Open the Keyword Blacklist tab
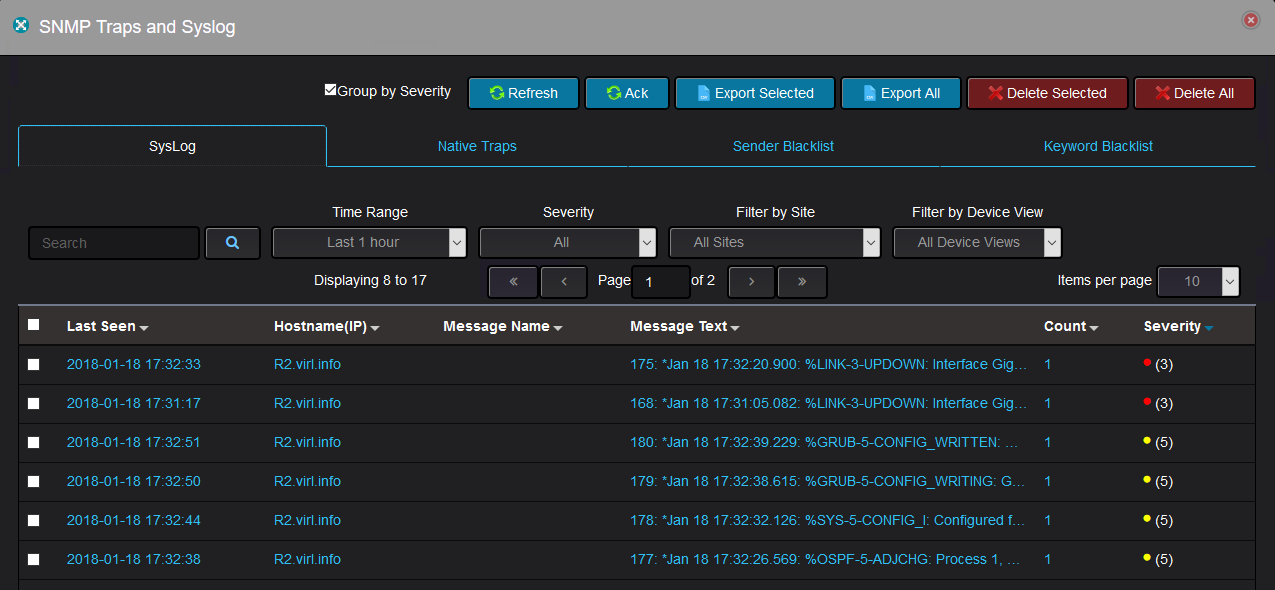Viewport: 1275px width, 590px height. tap(1098, 146)
